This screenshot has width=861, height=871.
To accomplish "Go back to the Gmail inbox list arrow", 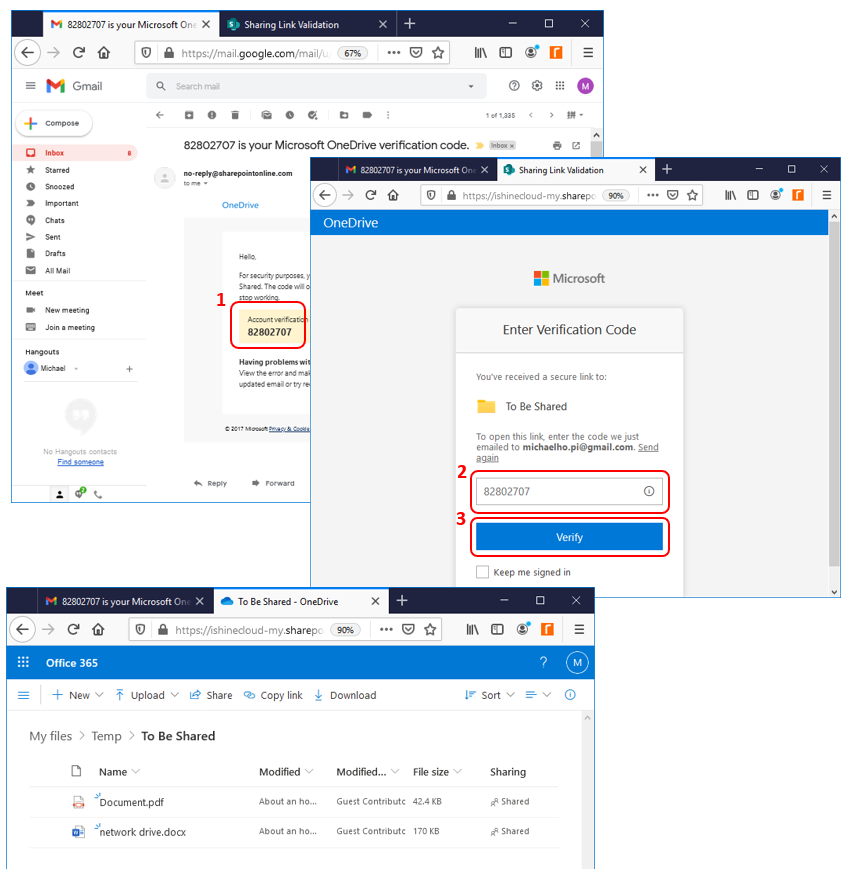I will coord(160,115).
